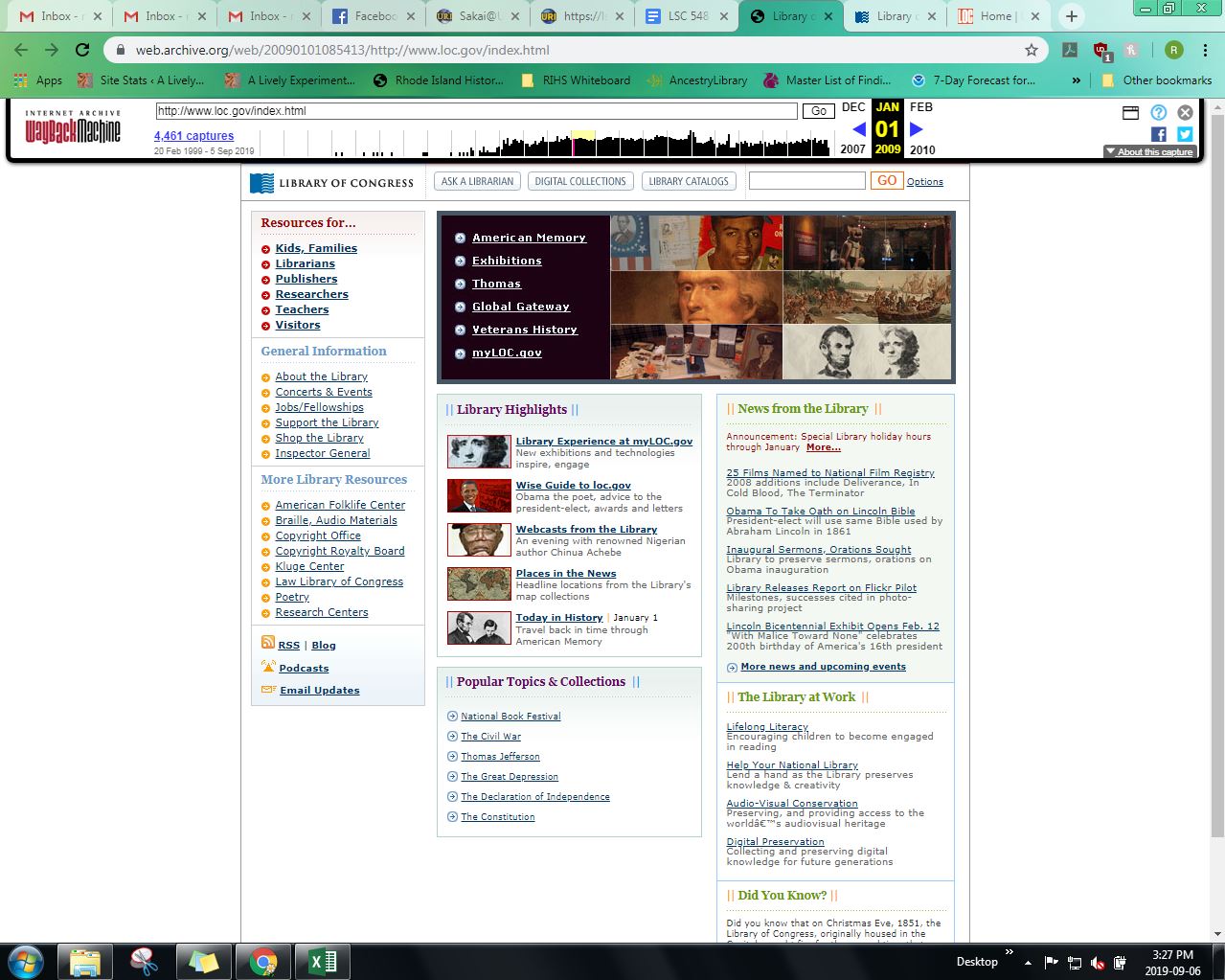Open the search Options link
The width and height of the screenshot is (1225, 980).
925,181
